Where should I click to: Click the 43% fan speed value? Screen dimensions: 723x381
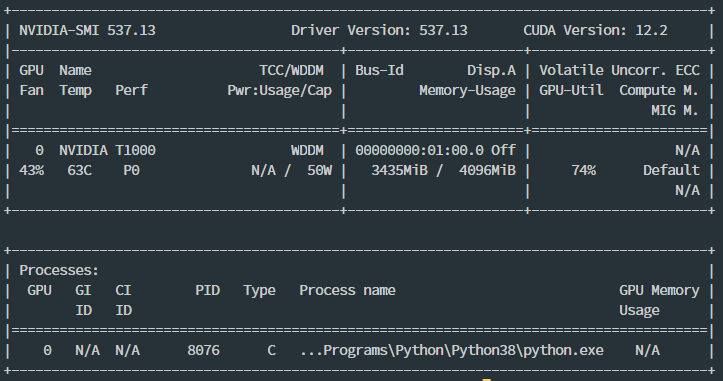pyautogui.click(x=31, y=171)
